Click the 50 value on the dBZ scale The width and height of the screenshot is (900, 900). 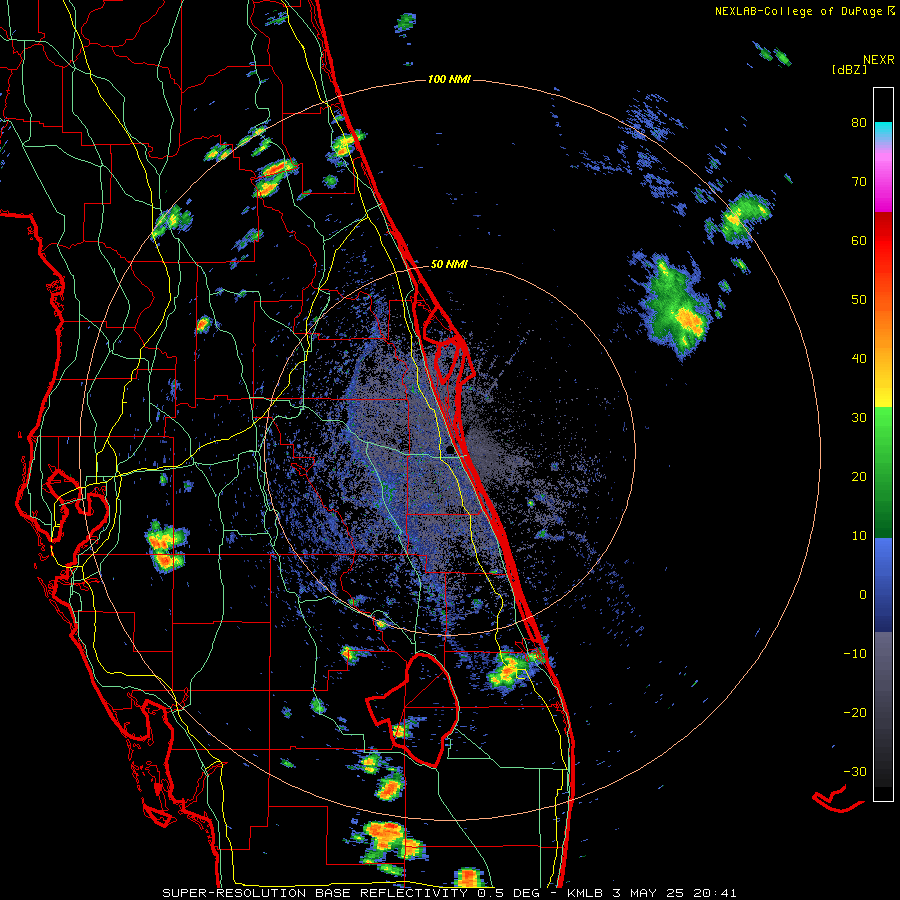pyautogui.click(x=859, y=300)
